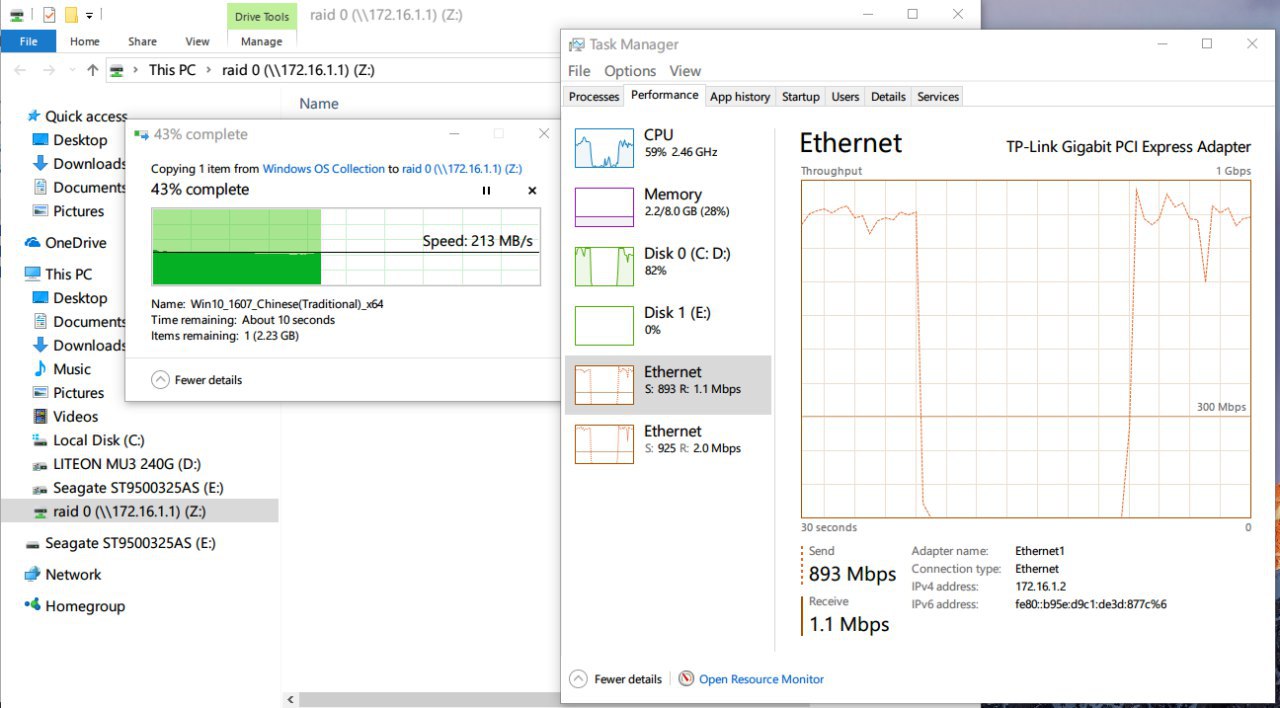Click the This PC breadcrumb chevron

[208, 70]
